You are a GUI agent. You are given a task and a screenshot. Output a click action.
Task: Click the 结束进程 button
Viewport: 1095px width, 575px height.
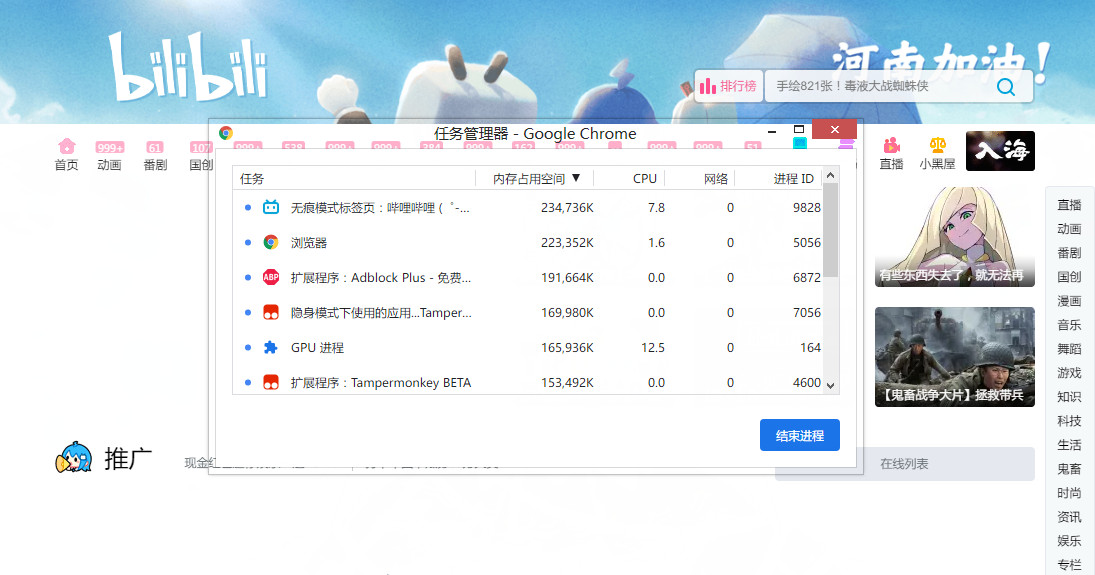799,436
